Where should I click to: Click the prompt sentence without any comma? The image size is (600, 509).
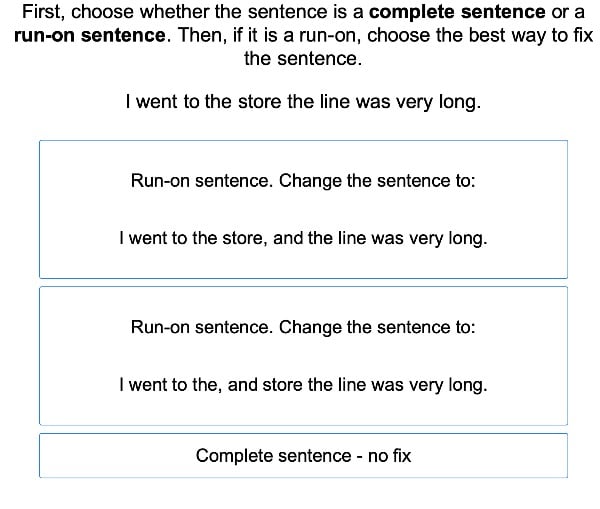pyautogui.click(x=302, y=102)
